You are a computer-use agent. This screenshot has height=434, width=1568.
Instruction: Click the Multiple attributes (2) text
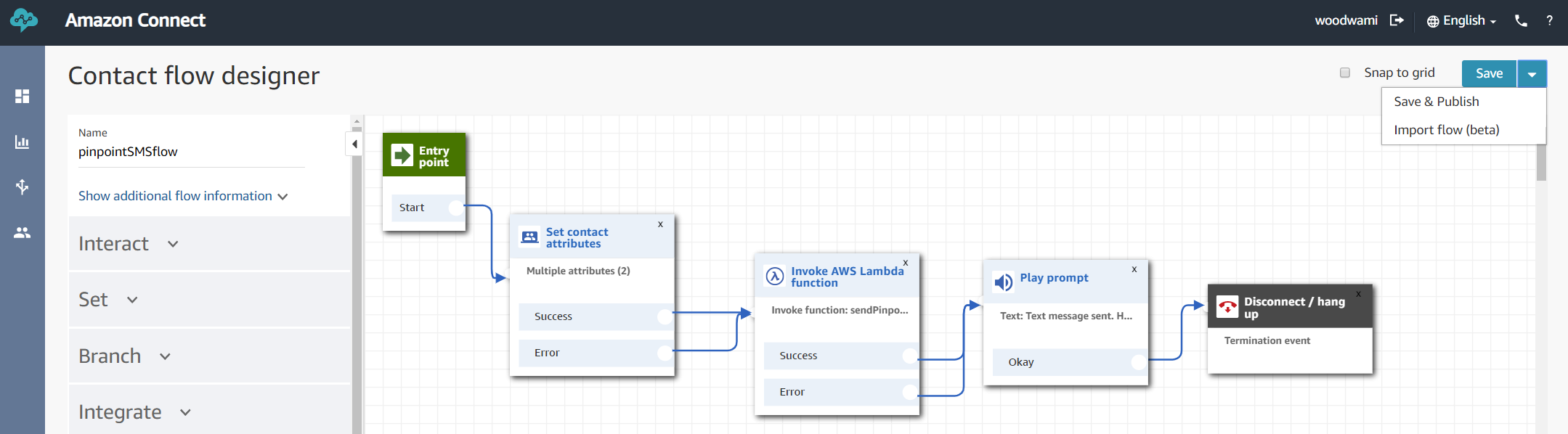(x=578, y=271)
